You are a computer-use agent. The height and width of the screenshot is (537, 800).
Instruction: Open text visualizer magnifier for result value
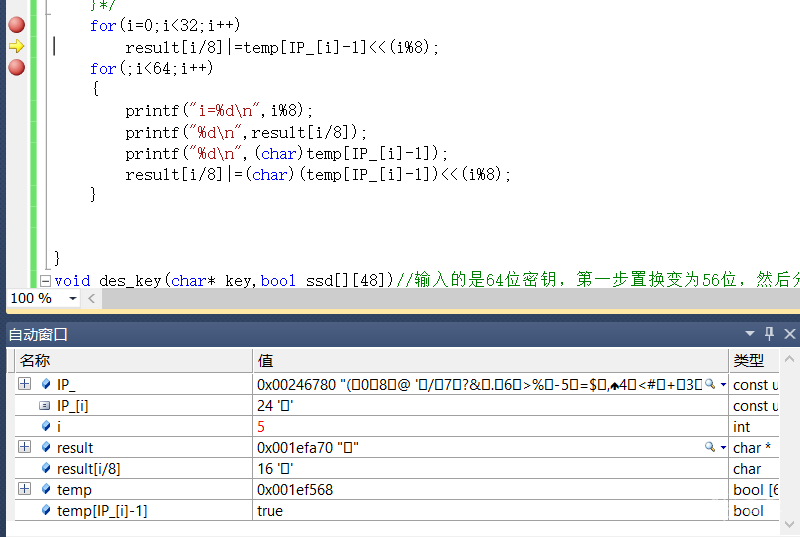point(709,447)
